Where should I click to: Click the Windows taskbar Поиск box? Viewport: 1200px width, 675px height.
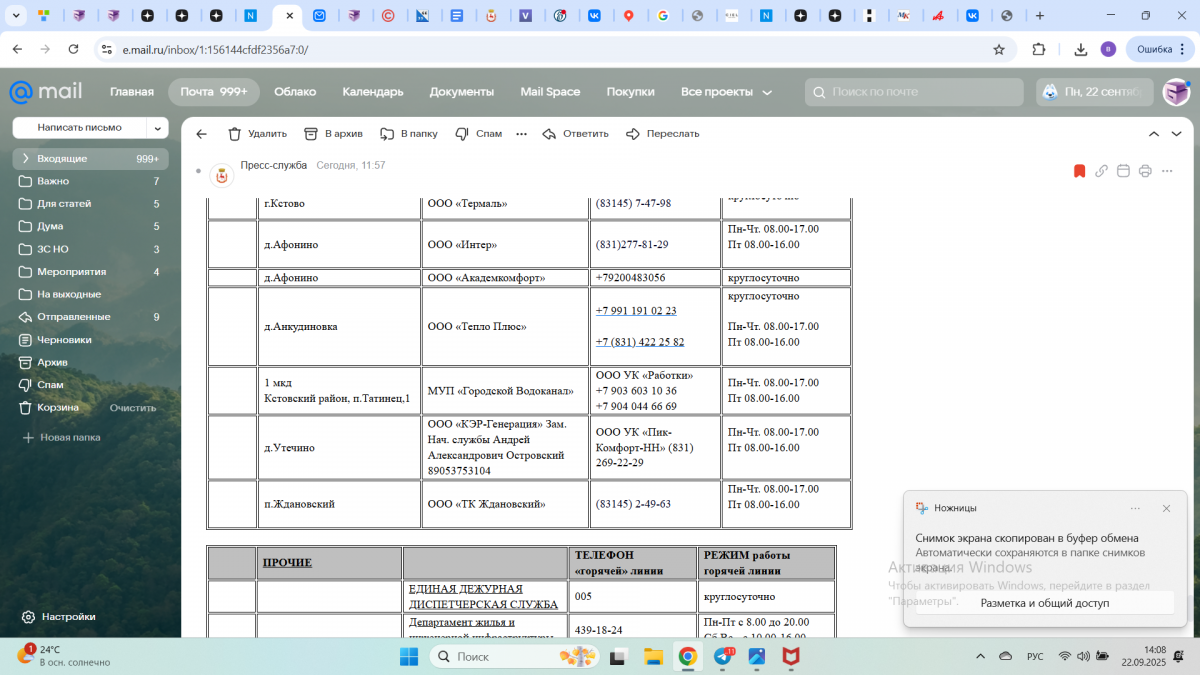tap(513, 656)
